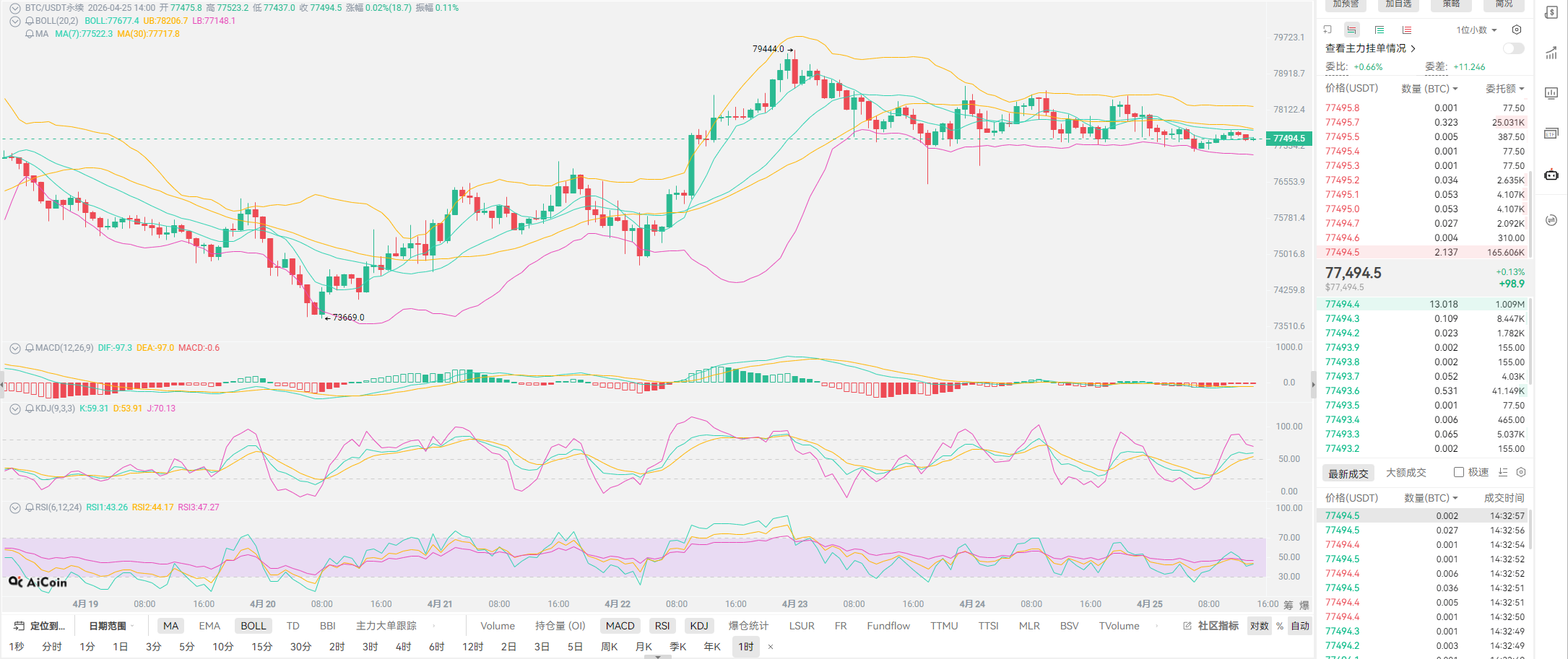Collapse the MACD indicator panel

pyautogui.click(x=14, y=348)
